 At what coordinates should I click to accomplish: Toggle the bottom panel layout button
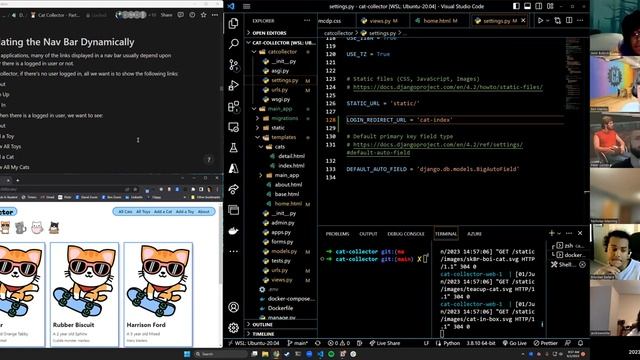[x=527, y=6]
